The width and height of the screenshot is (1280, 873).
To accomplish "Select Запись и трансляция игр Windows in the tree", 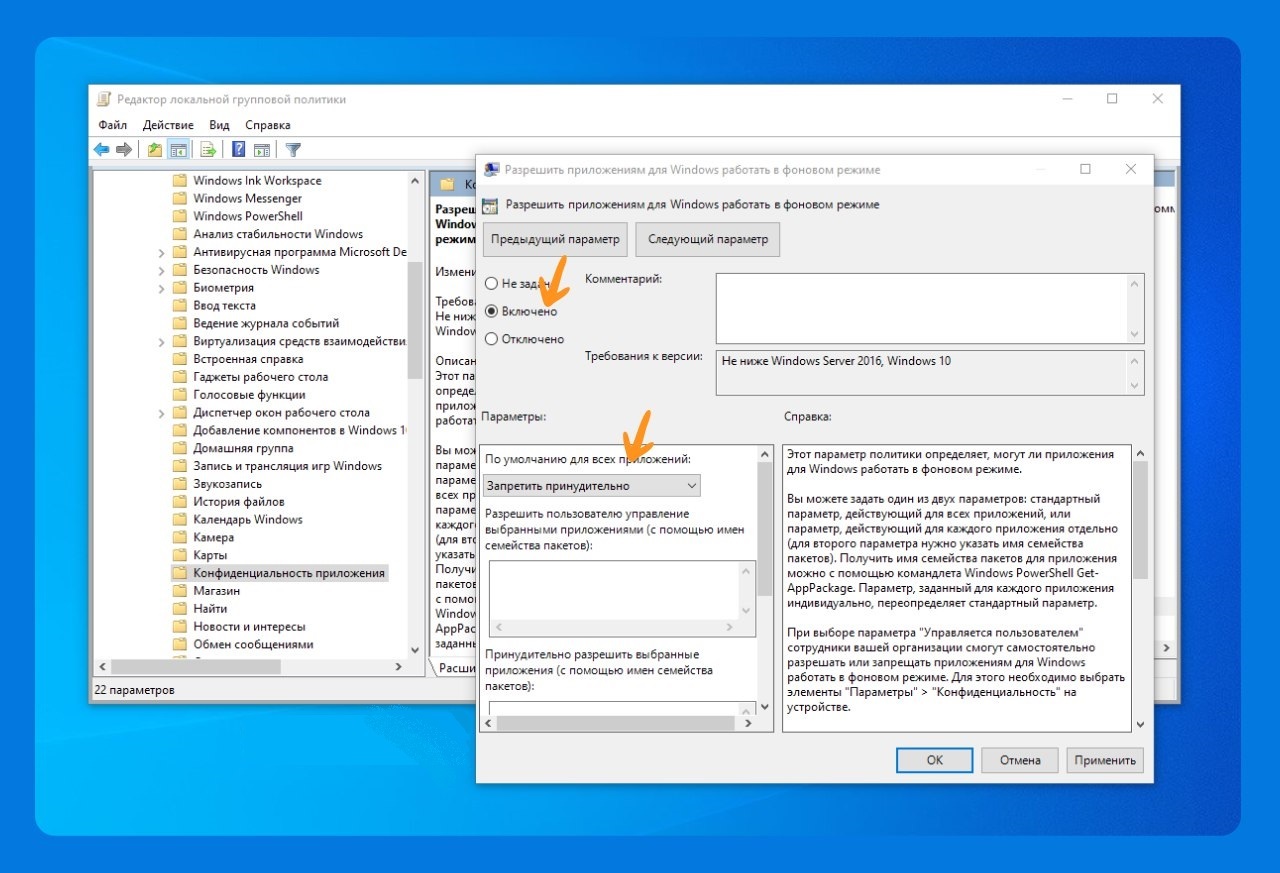I will click(x=287, y=466).
